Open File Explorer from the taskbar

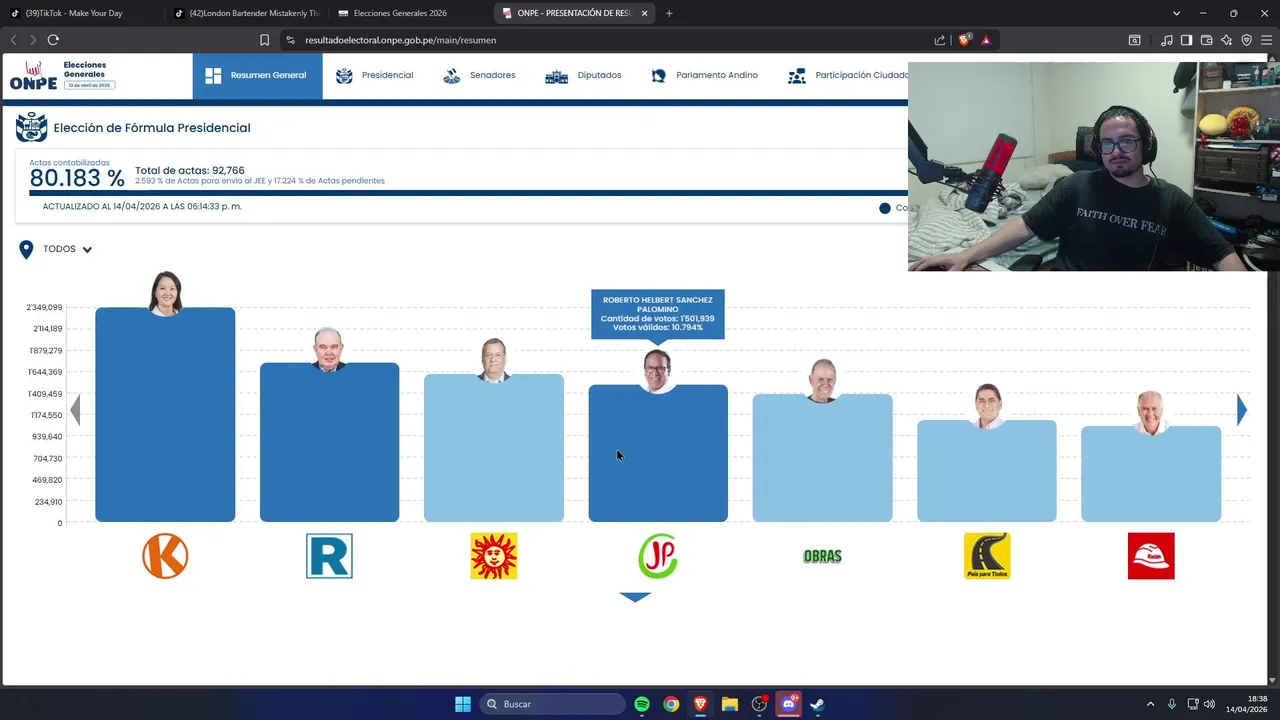730,704
